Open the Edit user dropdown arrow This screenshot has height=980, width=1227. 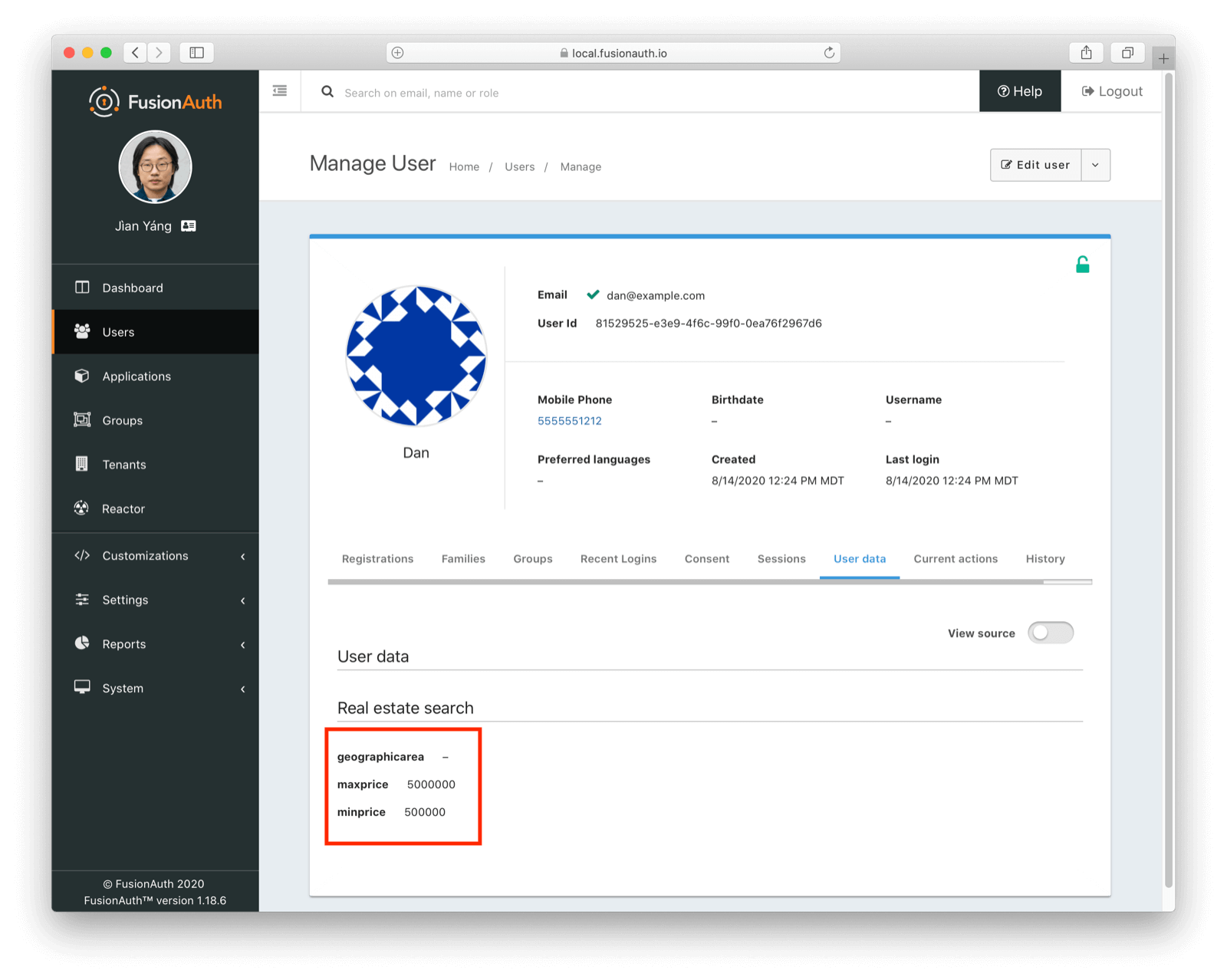(1095, 165)
